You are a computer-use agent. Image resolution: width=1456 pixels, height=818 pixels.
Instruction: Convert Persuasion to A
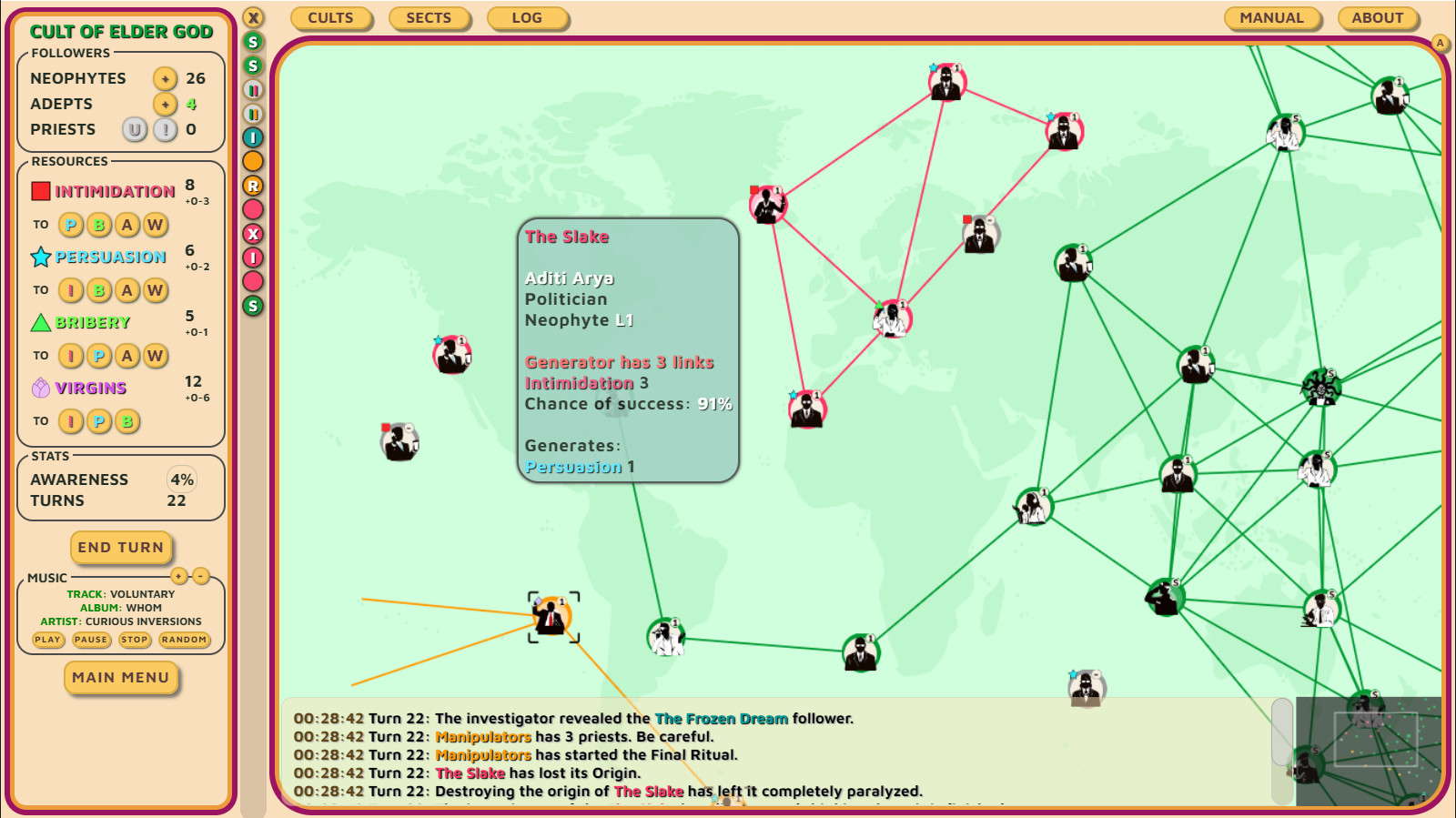[127, 290]
